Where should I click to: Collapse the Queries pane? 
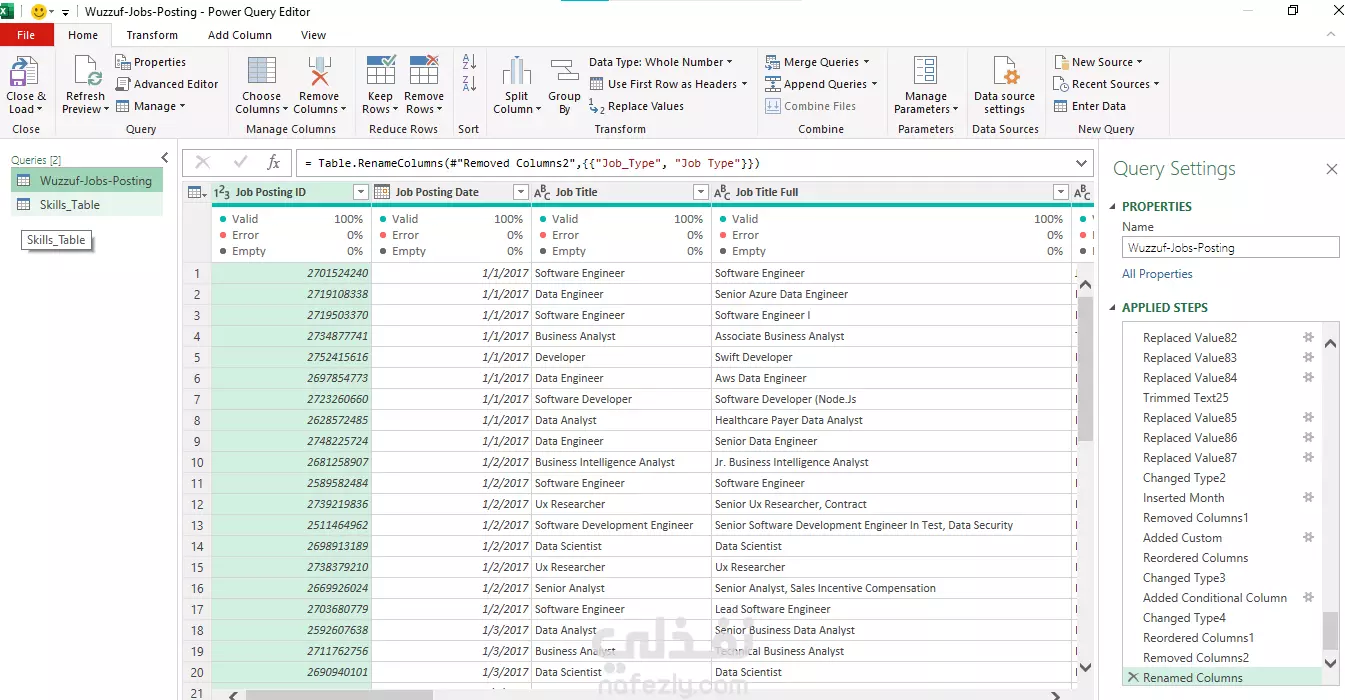(165, 157)
